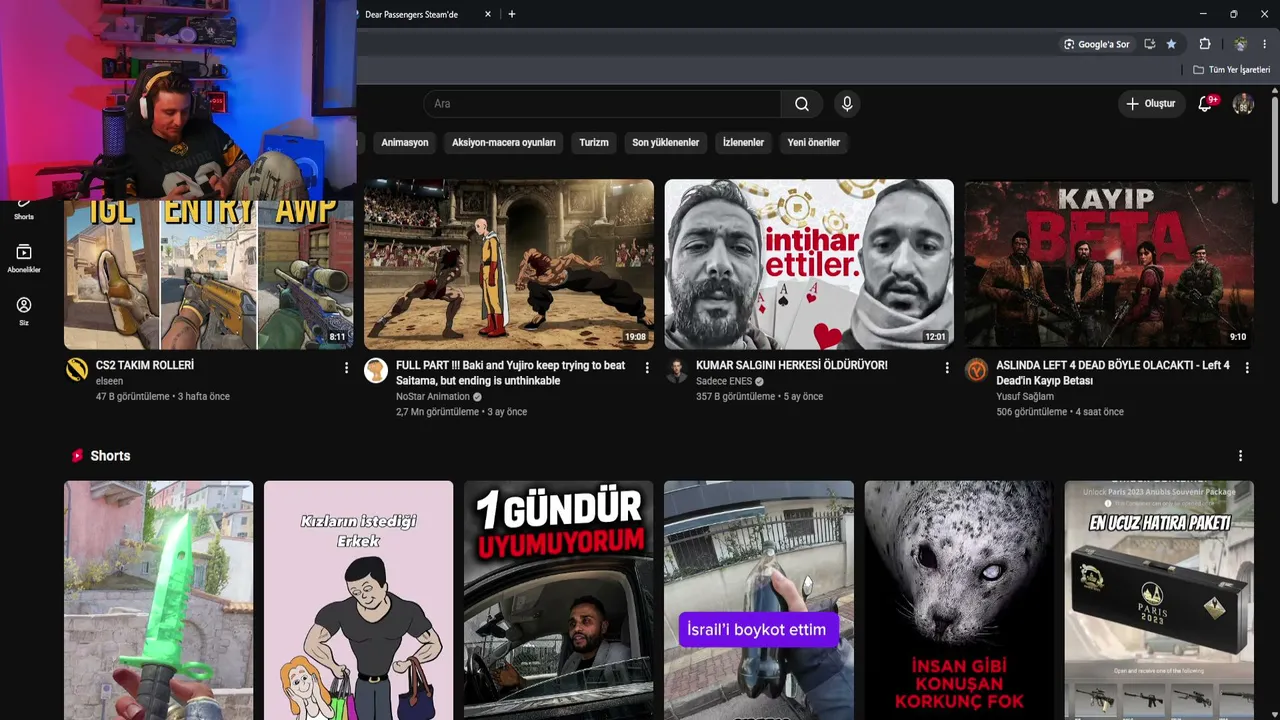The height and width of the screenshot is (720, 1280).
Task: Open the Sadece ENES channel avatar
Action: click(x=676, y=370)
